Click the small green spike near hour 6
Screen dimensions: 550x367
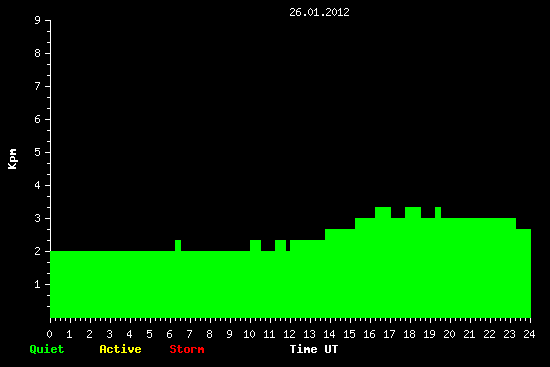coord(178,245)
